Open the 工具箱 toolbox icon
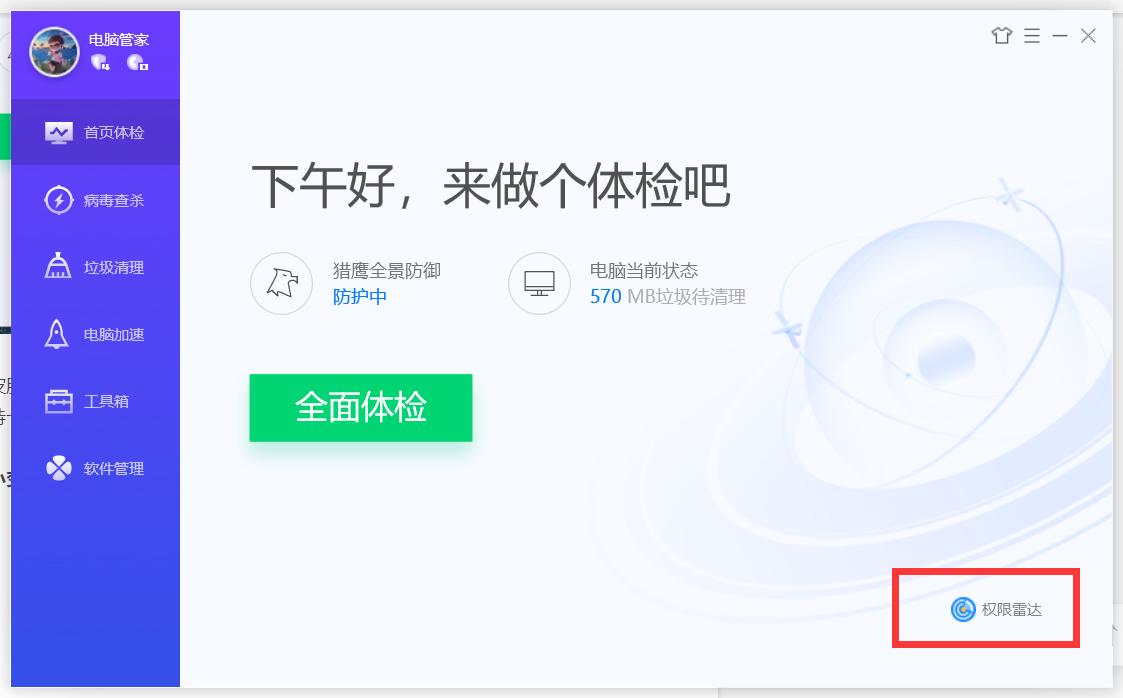Screen dimensions: 1123x698 click(59, 401)
